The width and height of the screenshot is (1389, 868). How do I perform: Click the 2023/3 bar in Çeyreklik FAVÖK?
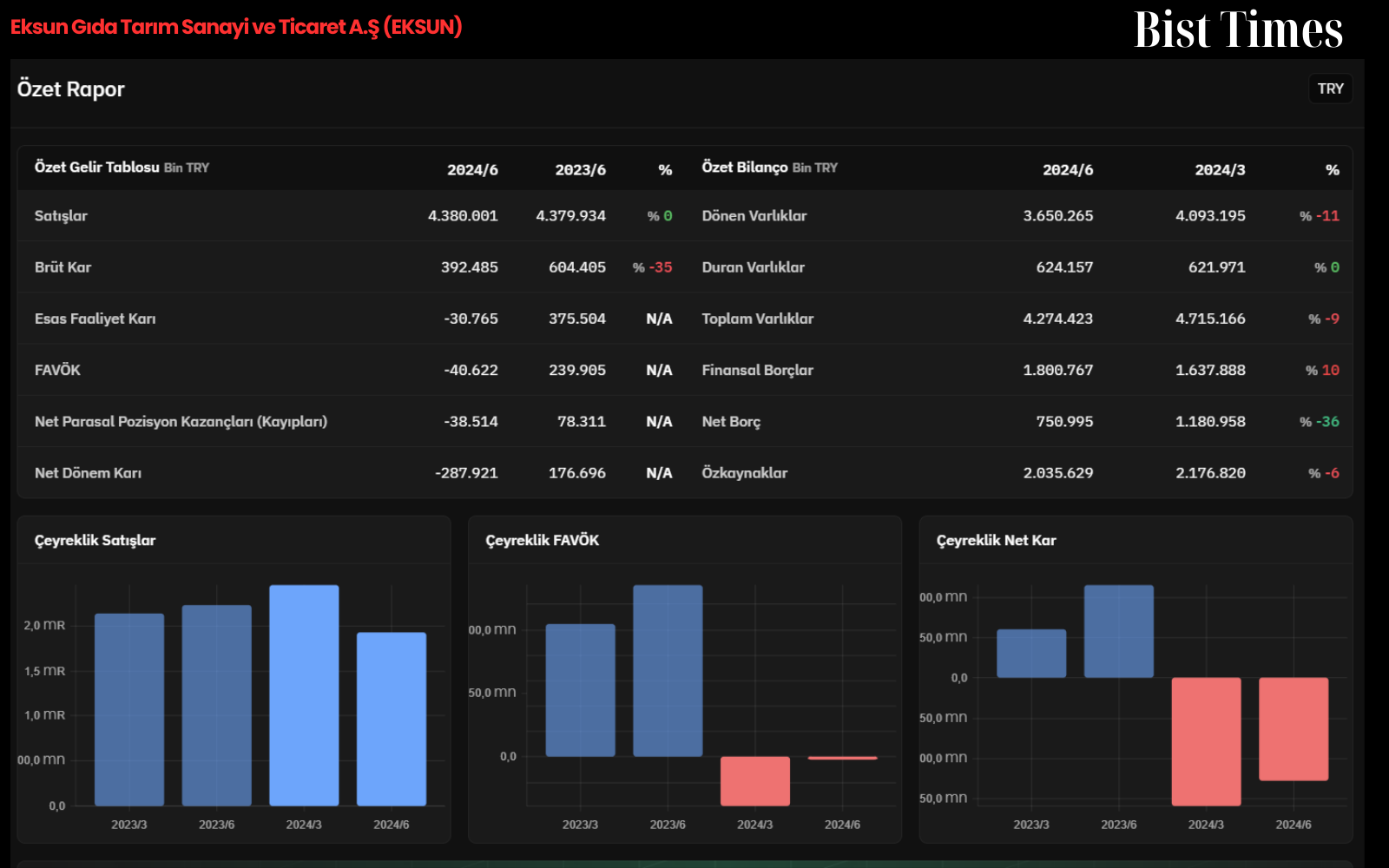point(581,690)
